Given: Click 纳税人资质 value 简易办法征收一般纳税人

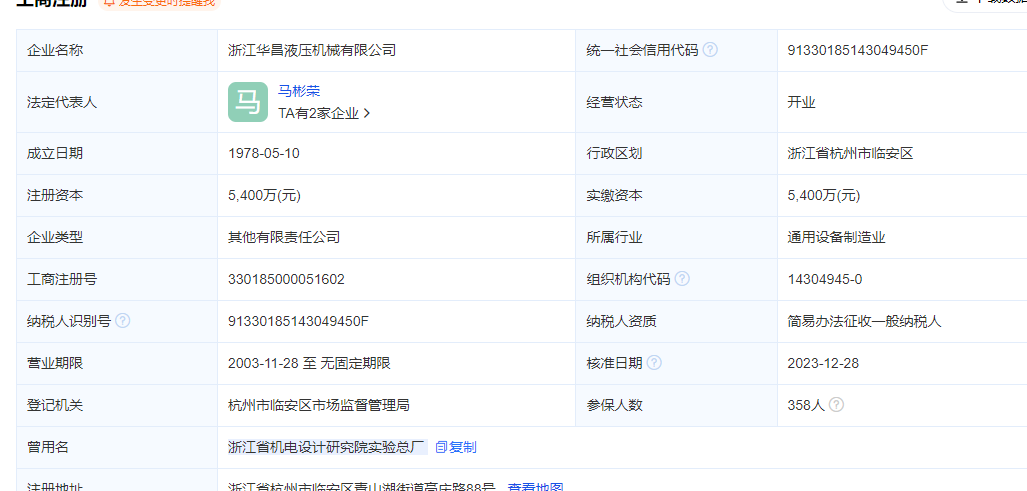Looking at the screenshot, I should click(x=865, y=321).
